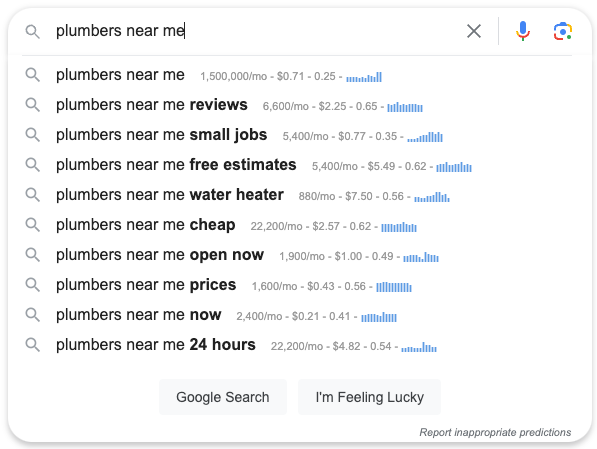Click the trend bar chart beside 24 hours suggestion
This screenshot has height=449, width=597.
tap(419, 347)
